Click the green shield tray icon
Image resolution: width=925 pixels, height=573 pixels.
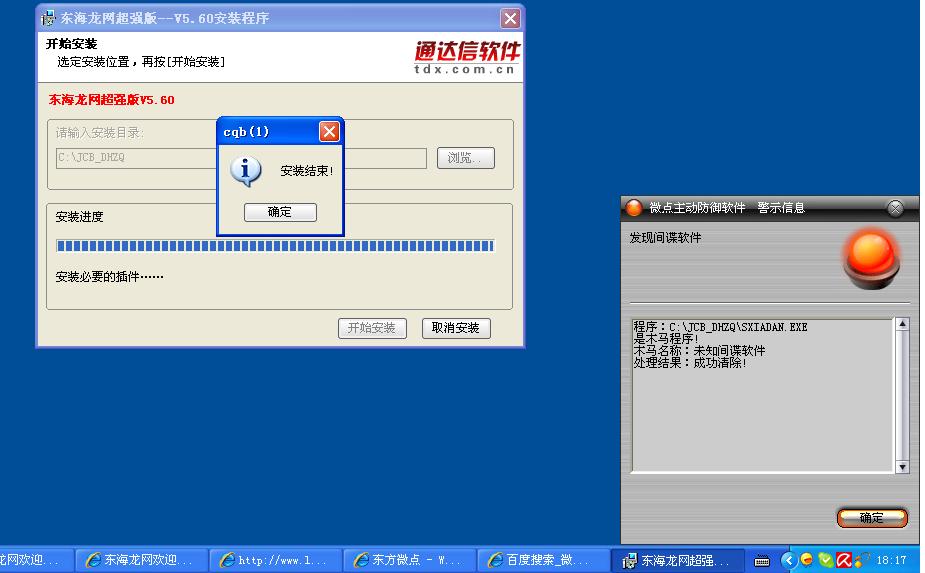(x=825, y=560)
